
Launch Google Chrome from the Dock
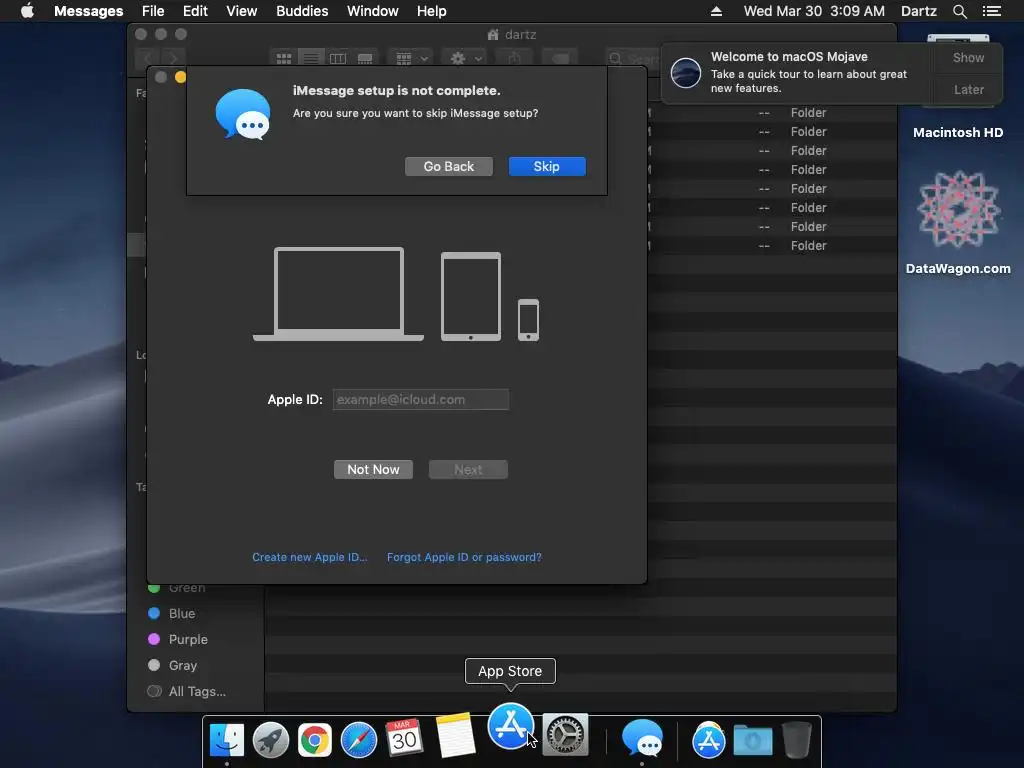click(x=315, y=739)
